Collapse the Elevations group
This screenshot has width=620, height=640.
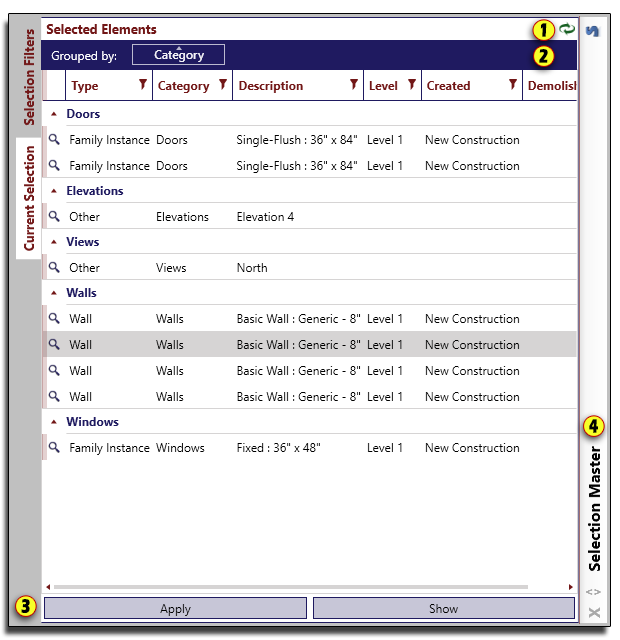point(54,191)
